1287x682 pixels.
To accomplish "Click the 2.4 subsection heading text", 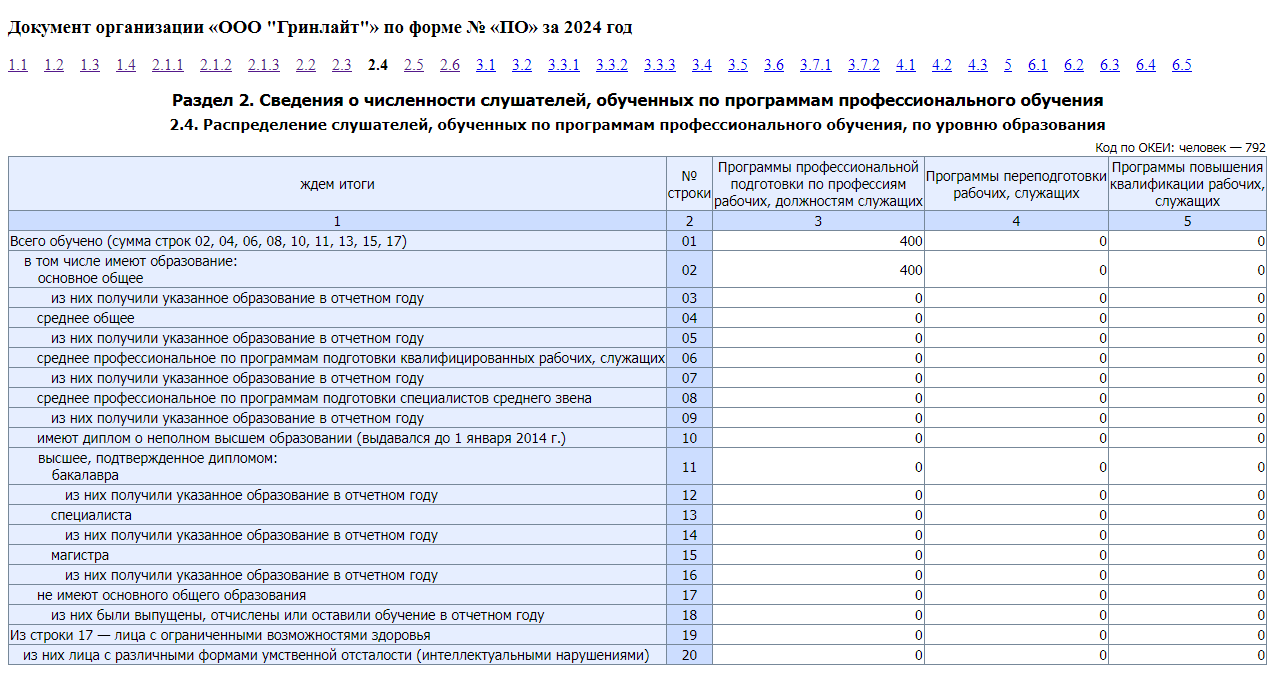I will point(638,125).
